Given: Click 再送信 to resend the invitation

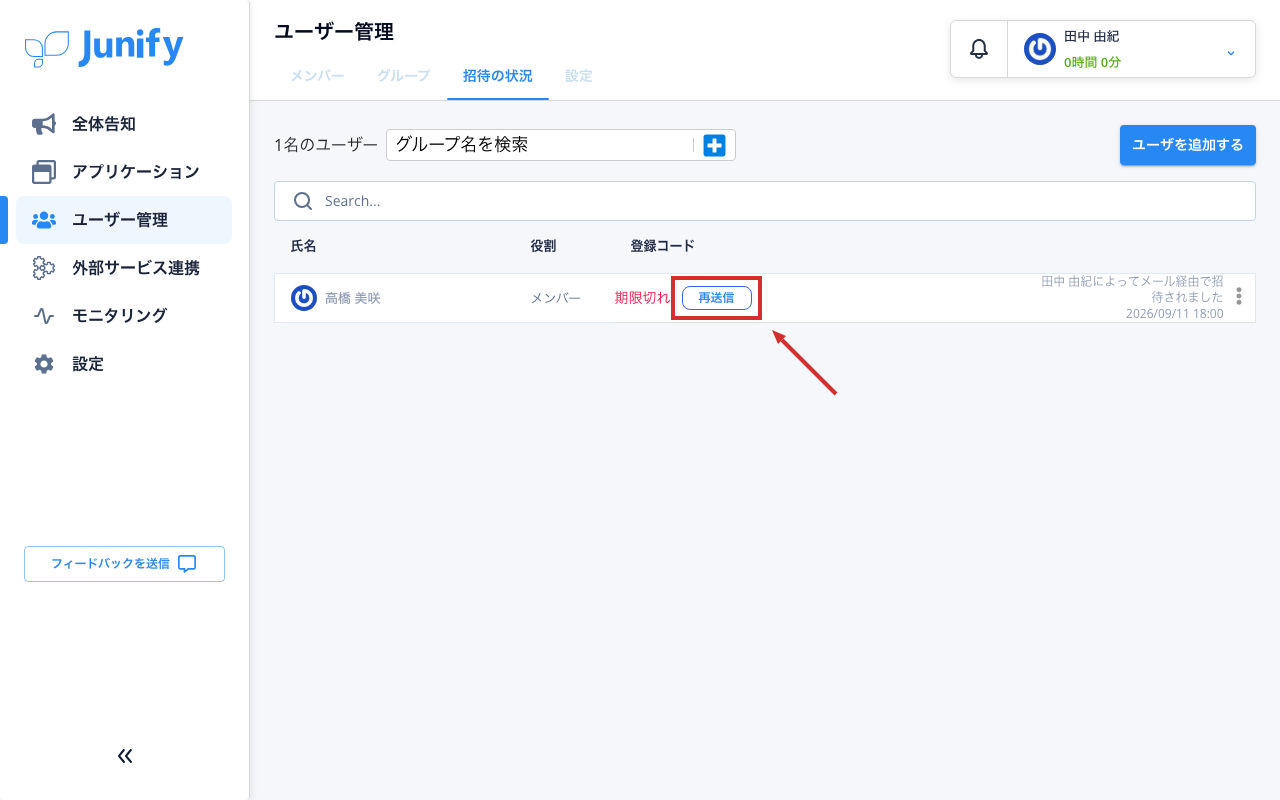Looking at the screenshot, I should (717, 298).
